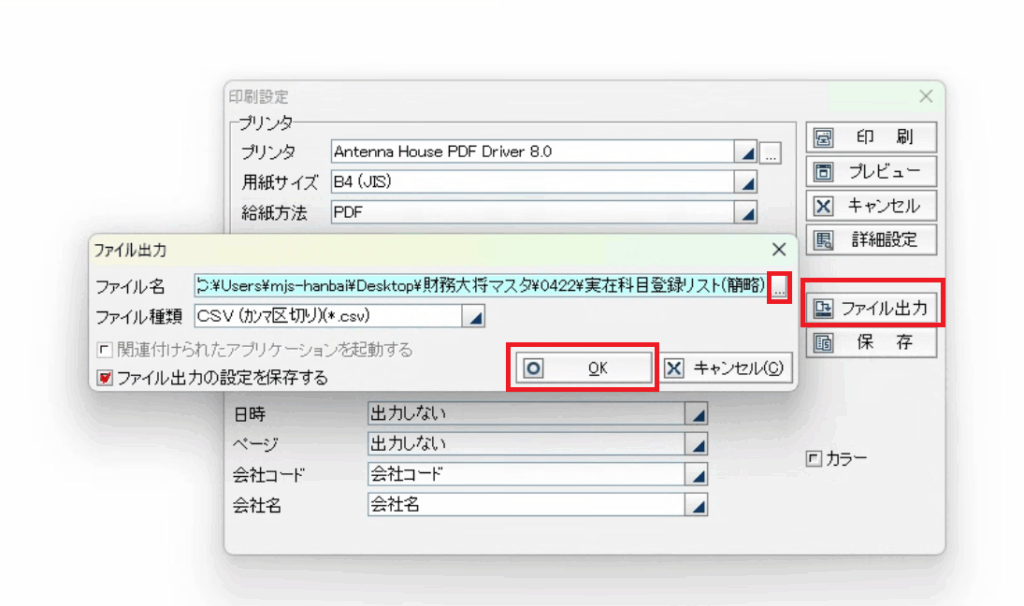The image size is (1024, 606).
Task: Expand the プリンタ dropdown list
Action: coord(746,152)
